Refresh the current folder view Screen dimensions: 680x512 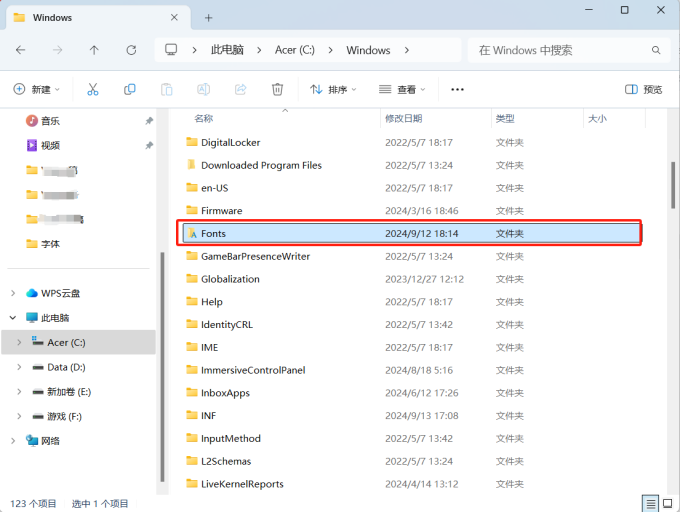131,50
